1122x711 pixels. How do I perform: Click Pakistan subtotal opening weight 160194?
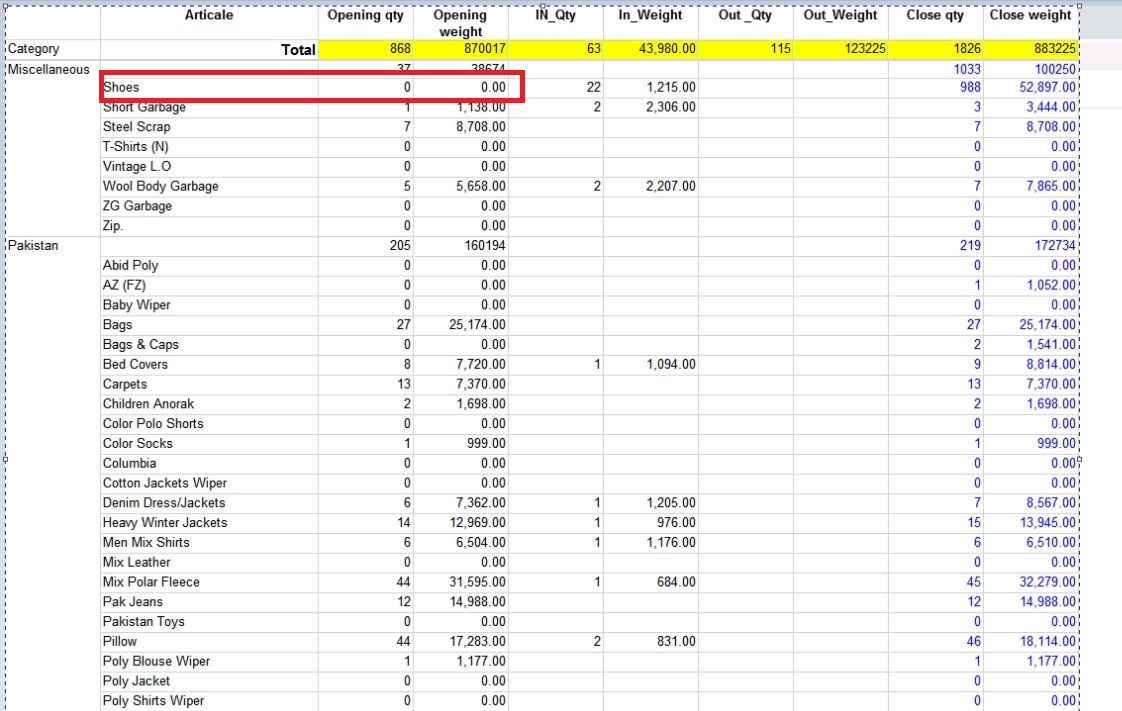point(484,245)
